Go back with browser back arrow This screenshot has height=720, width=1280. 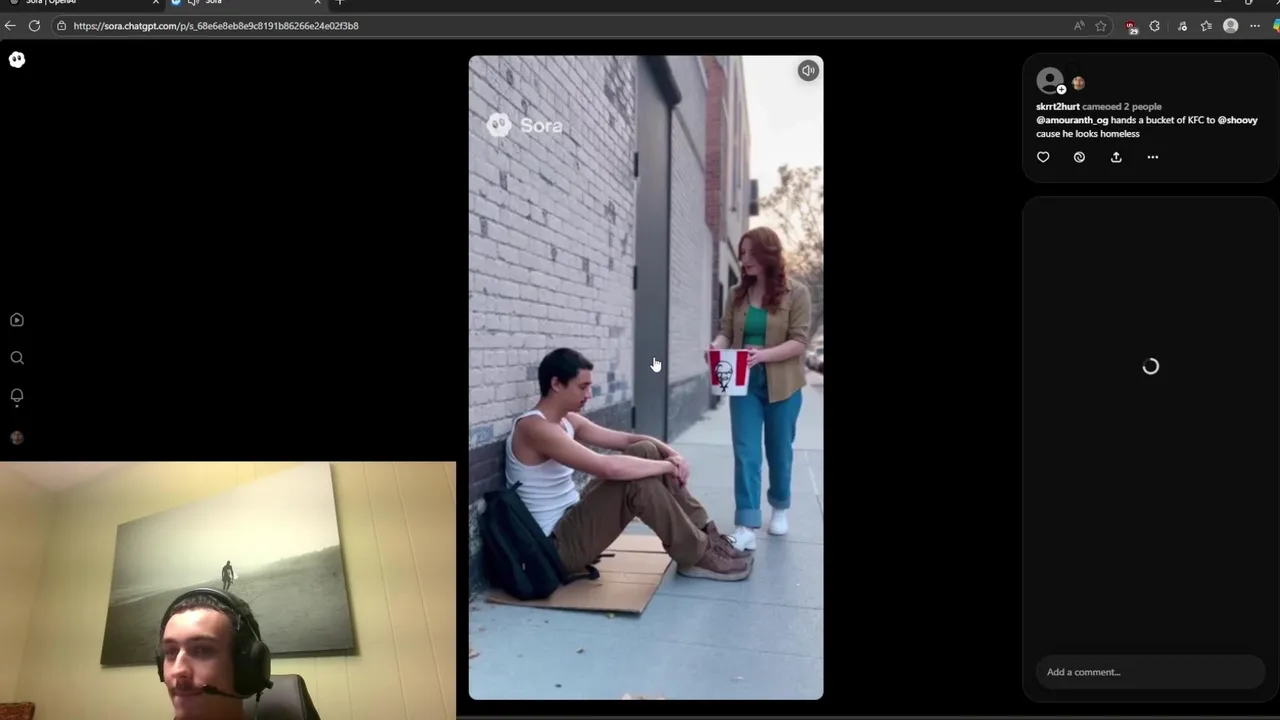click(10, 26)
